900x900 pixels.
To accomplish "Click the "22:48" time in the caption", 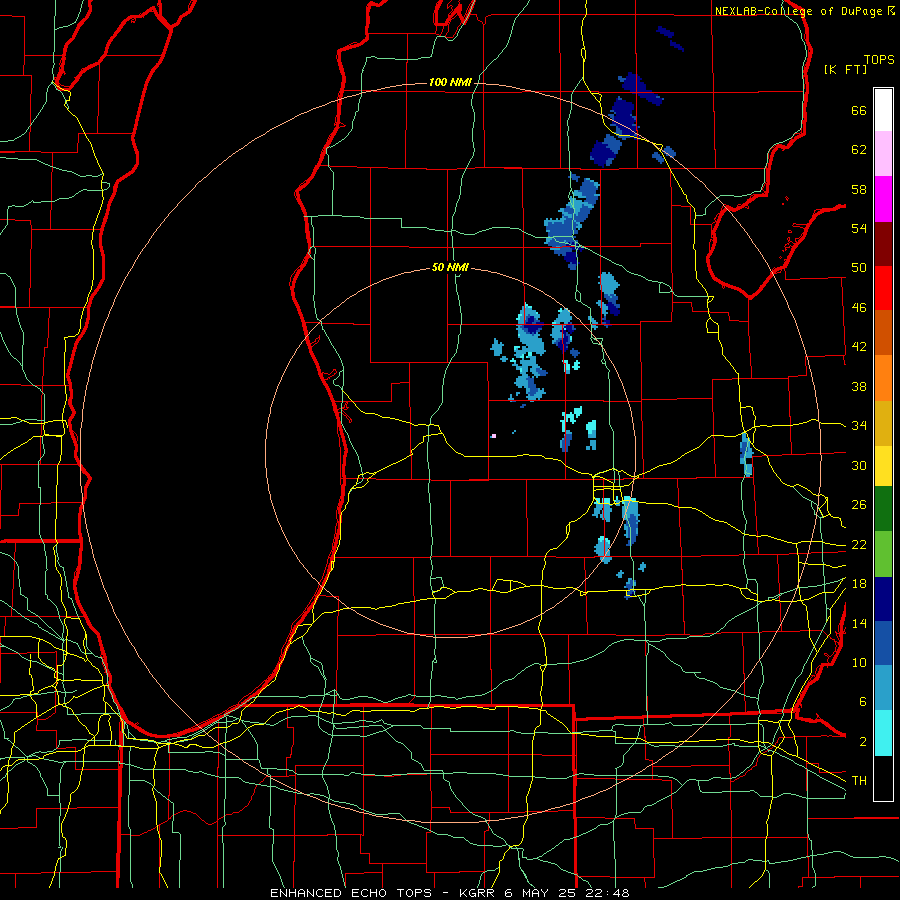I will (x=607, y=893).
